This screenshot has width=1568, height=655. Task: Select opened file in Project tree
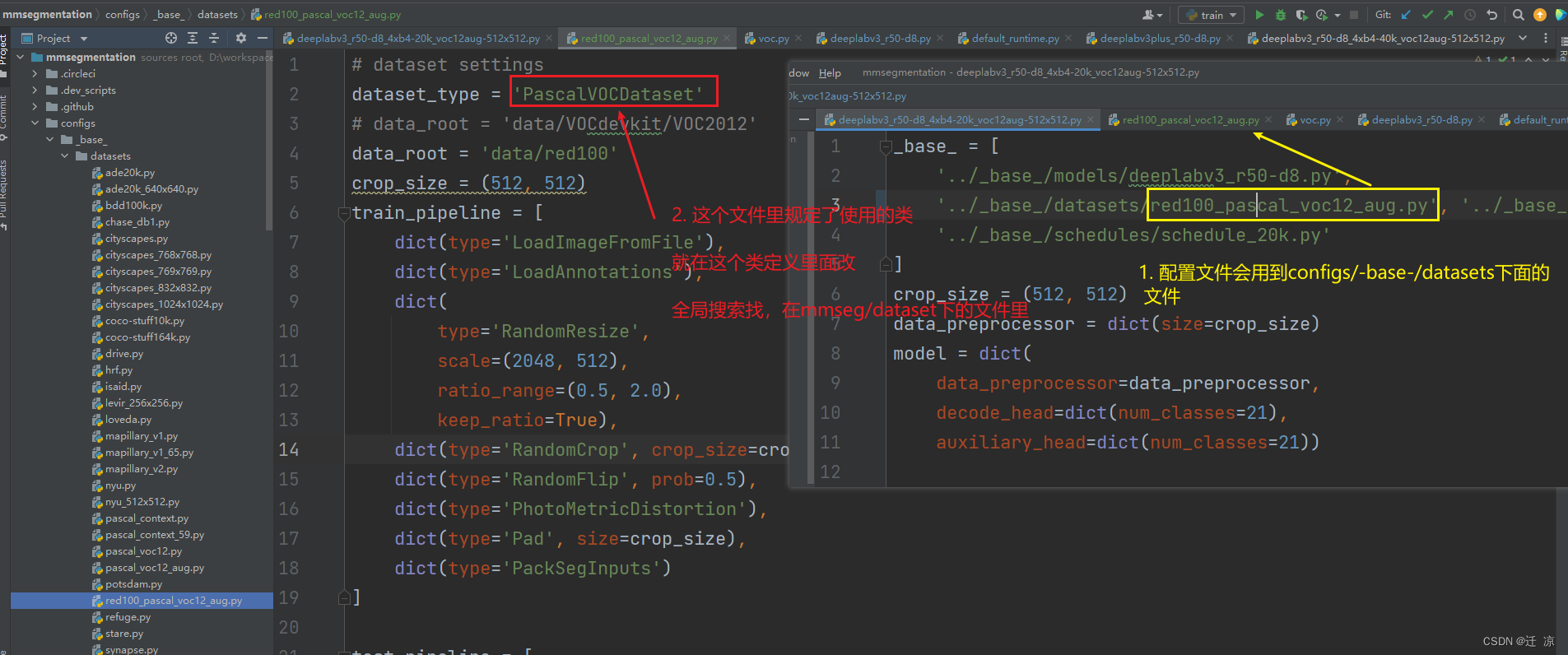tap(171, 38)
